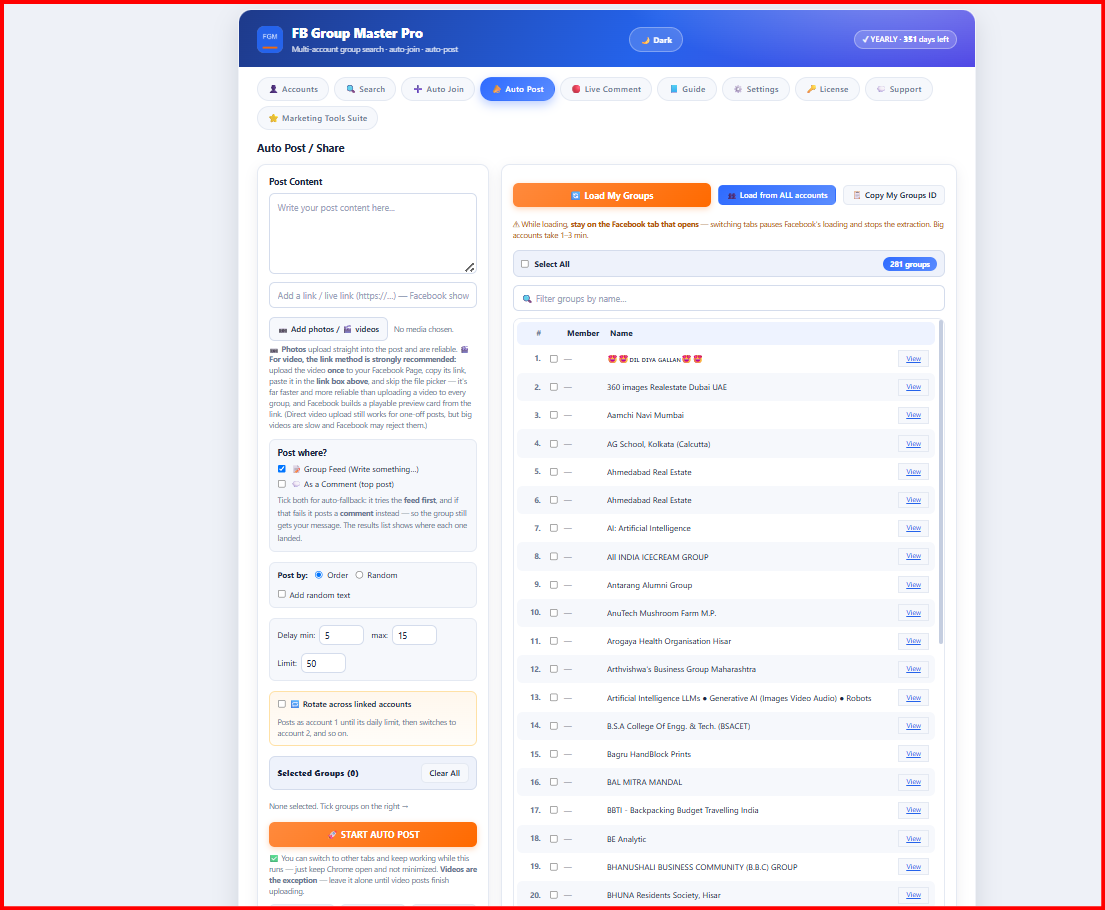The height and width of the screenshot is (910, 1105).
Task: Select the Order radio button
Action: (319, 575)
